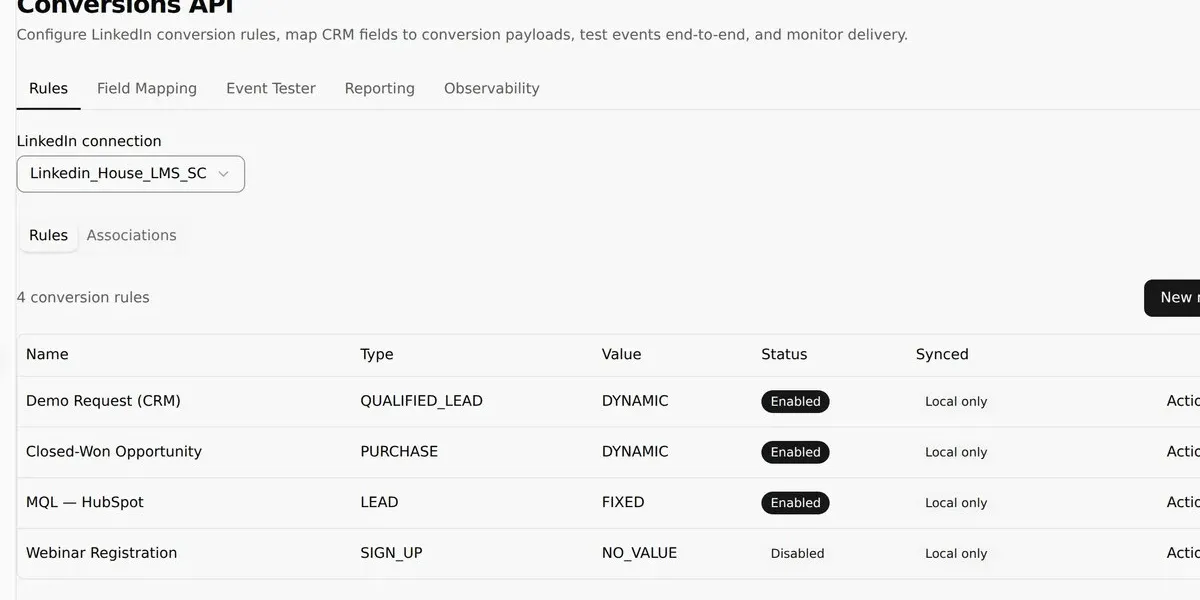Click the 4 conversion rules count text
1200x600 pixels.
tap(83, 297)
